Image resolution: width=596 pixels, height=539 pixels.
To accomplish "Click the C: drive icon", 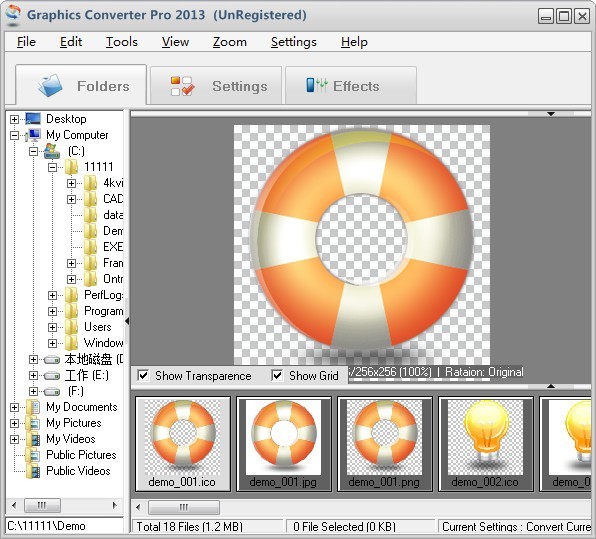I will click(52, 151).
